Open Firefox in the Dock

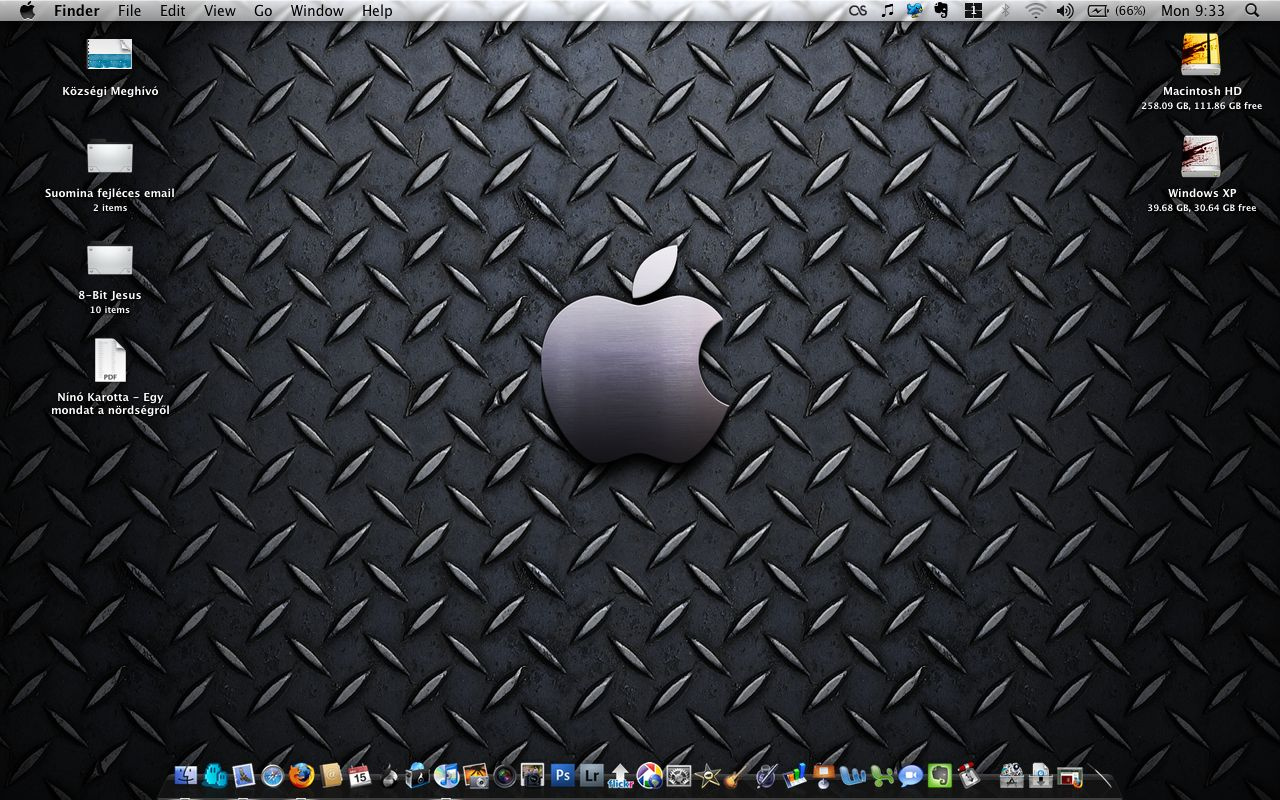pos(301,775)
